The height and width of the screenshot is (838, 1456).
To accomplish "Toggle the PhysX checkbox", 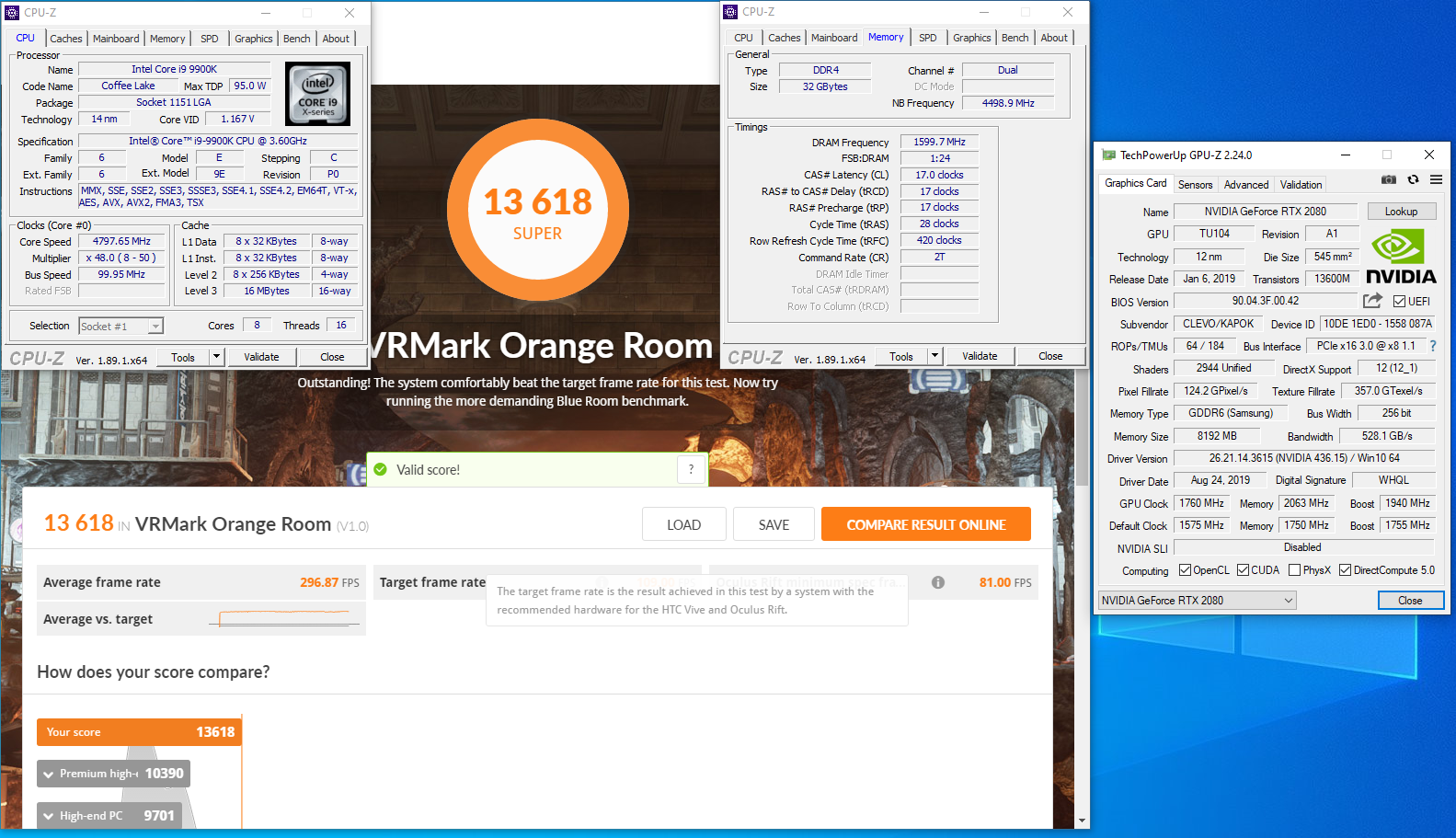I will pos(1294,570).
